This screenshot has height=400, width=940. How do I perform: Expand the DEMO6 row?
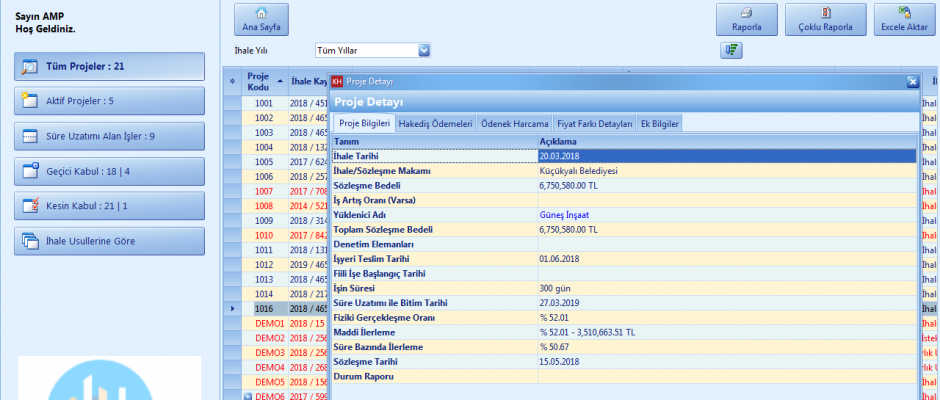pyautogui.click(x=249, y=396)
